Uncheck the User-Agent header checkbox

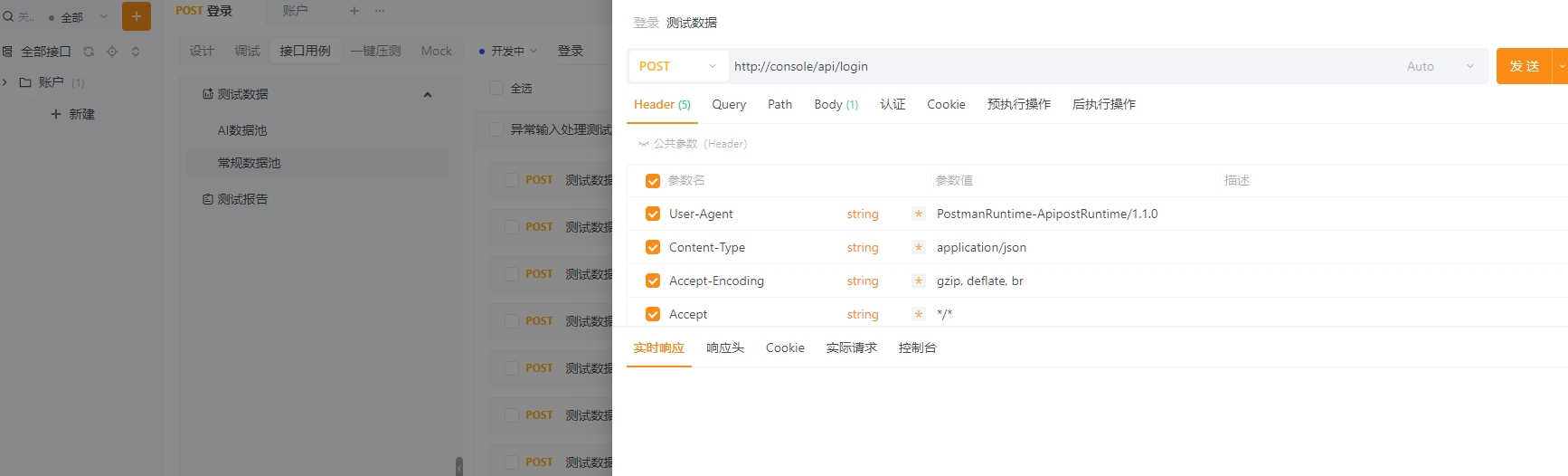point(653,214)
